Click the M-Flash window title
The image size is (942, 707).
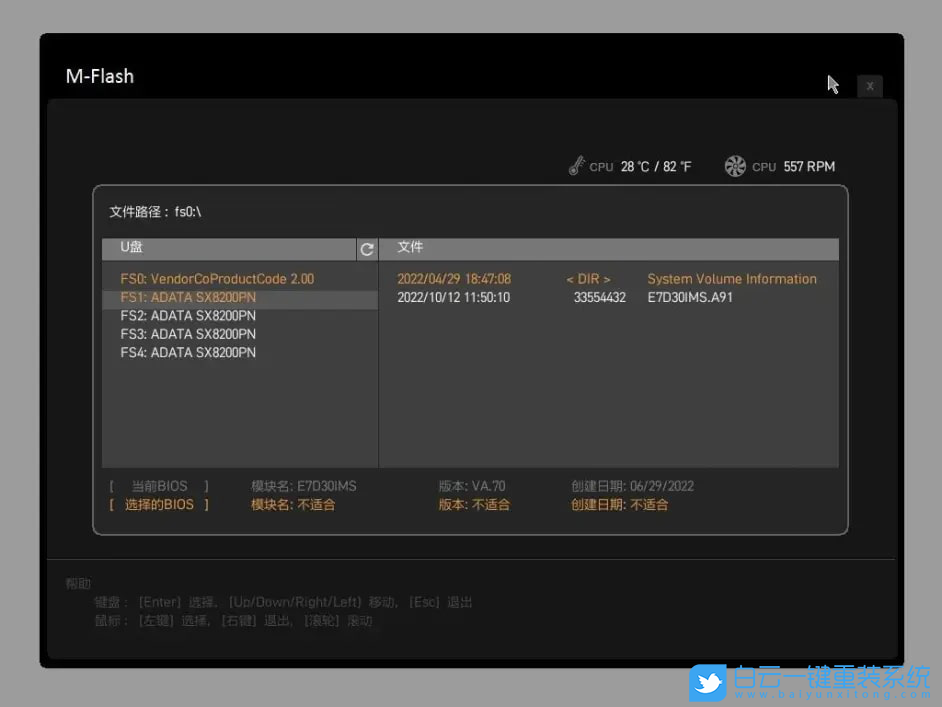pyautogui.click(x=100, y=75)
